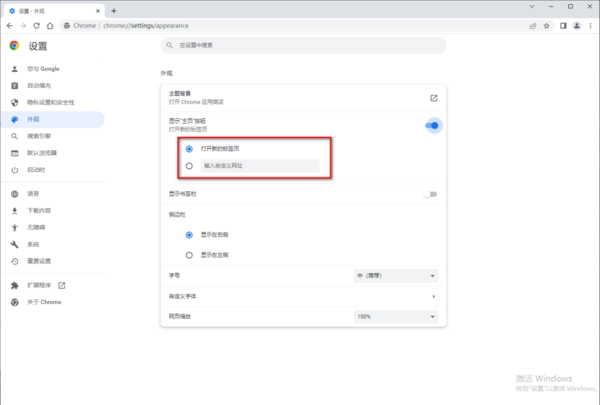
Task: Click the Chrome logo next to 设置
Action: click(x=15, y=46)
